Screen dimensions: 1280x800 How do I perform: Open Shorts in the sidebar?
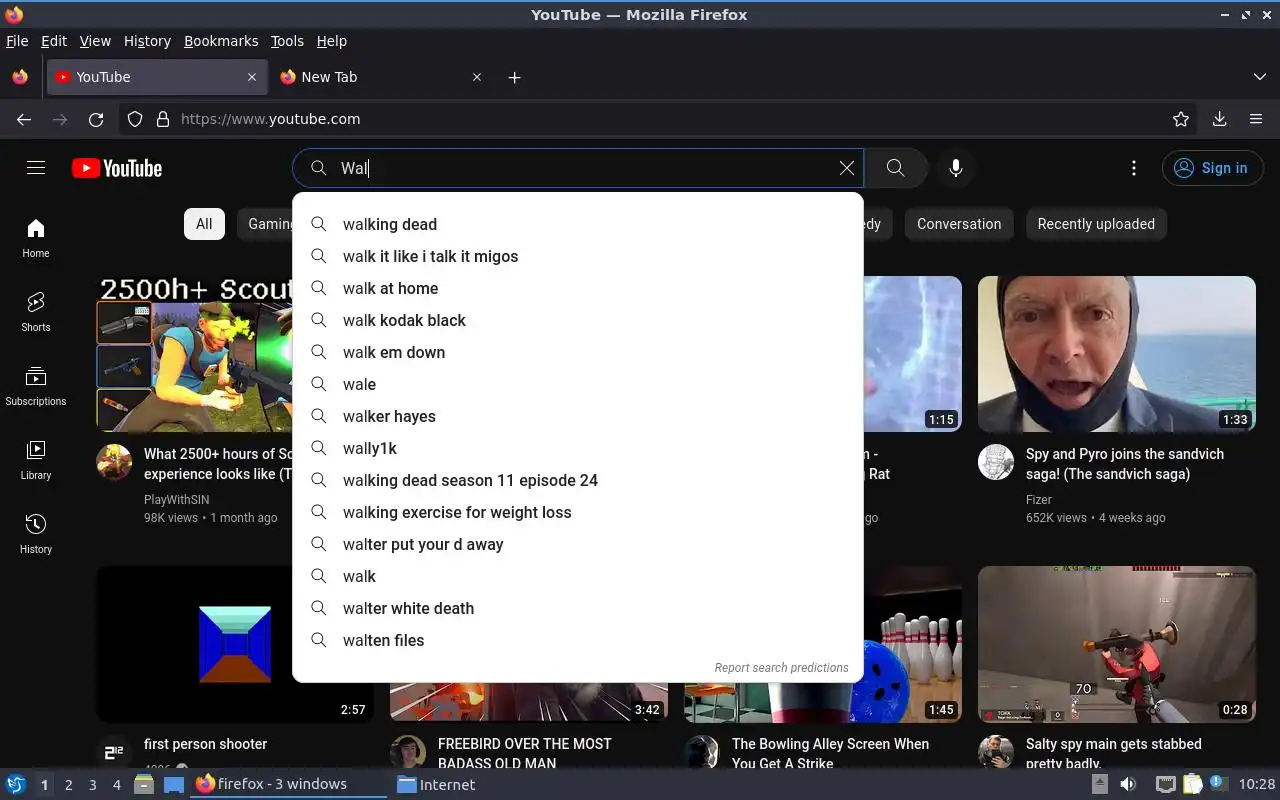(36, 312)
